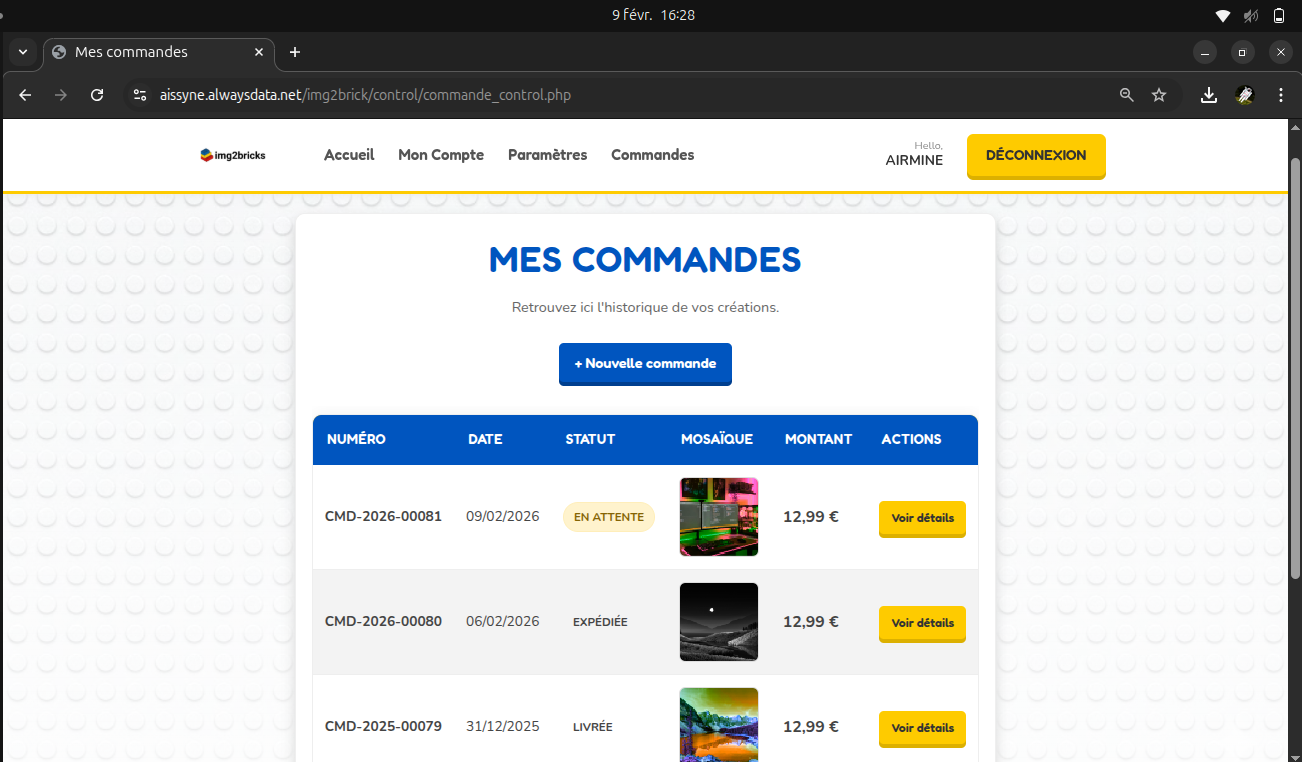Click Voir détails for order CMD-2026-00080
The height and width of the screenshot is (762, 1302).
click(921, 623)
